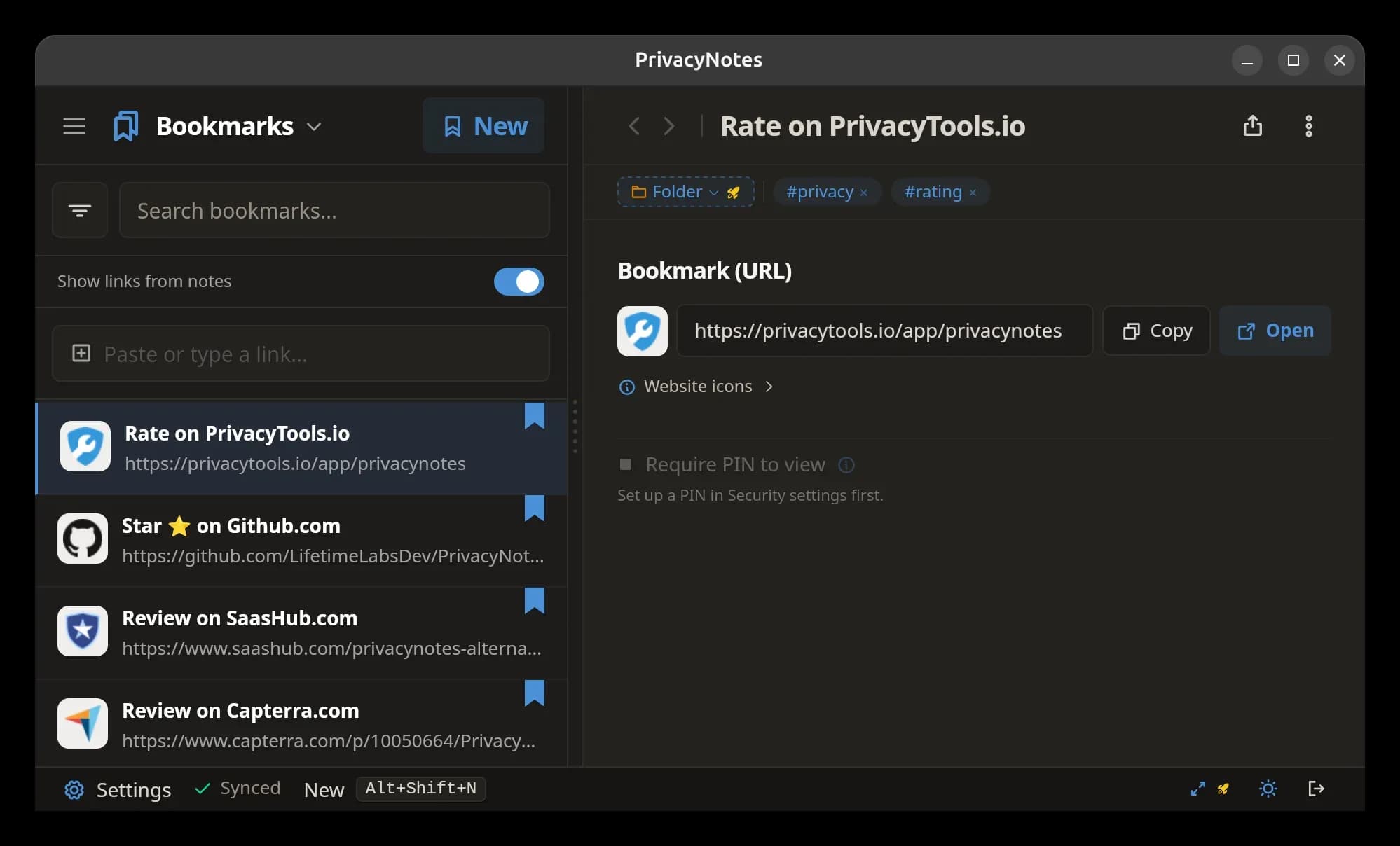Open the hamburger menu
This screenshot has height=846, width=1400.
74,127
